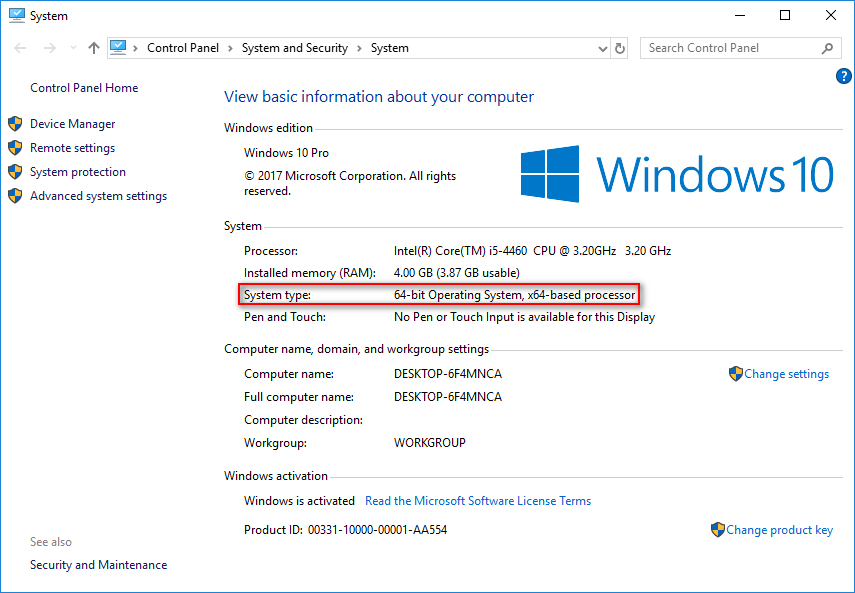855x593 pixels.
Task: Select the 2017 Microsoft Corporation copyright text
Action: click(350, 184)
